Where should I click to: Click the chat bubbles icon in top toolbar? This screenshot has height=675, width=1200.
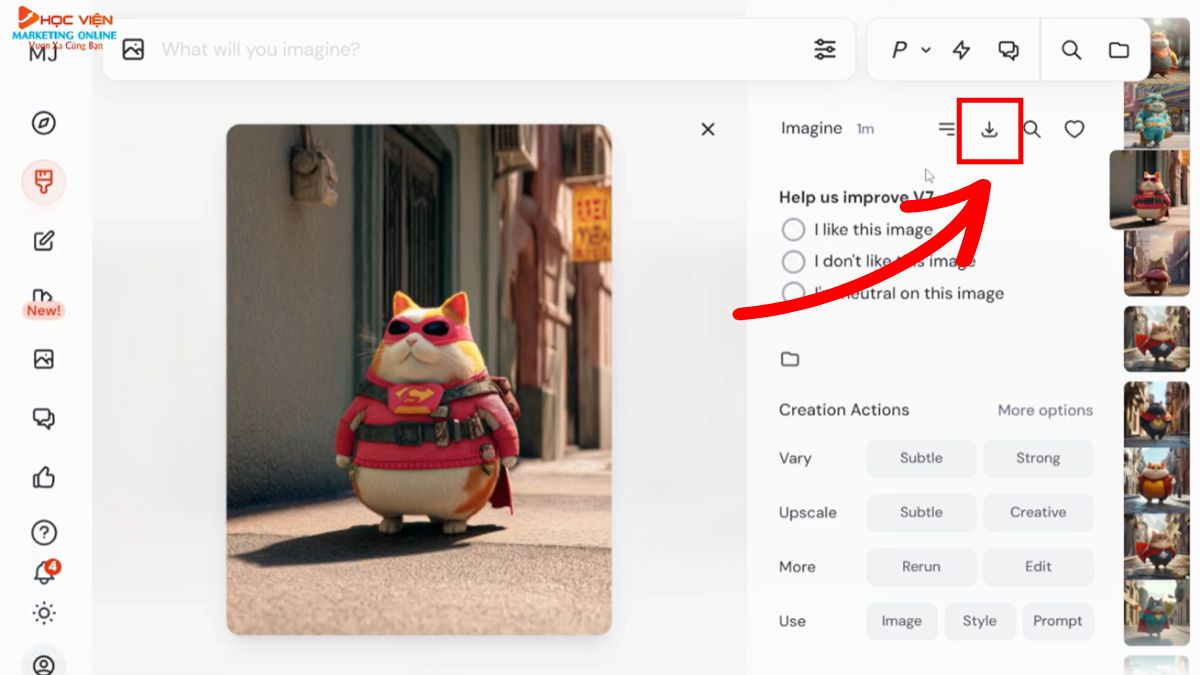tap(1008, 49)
